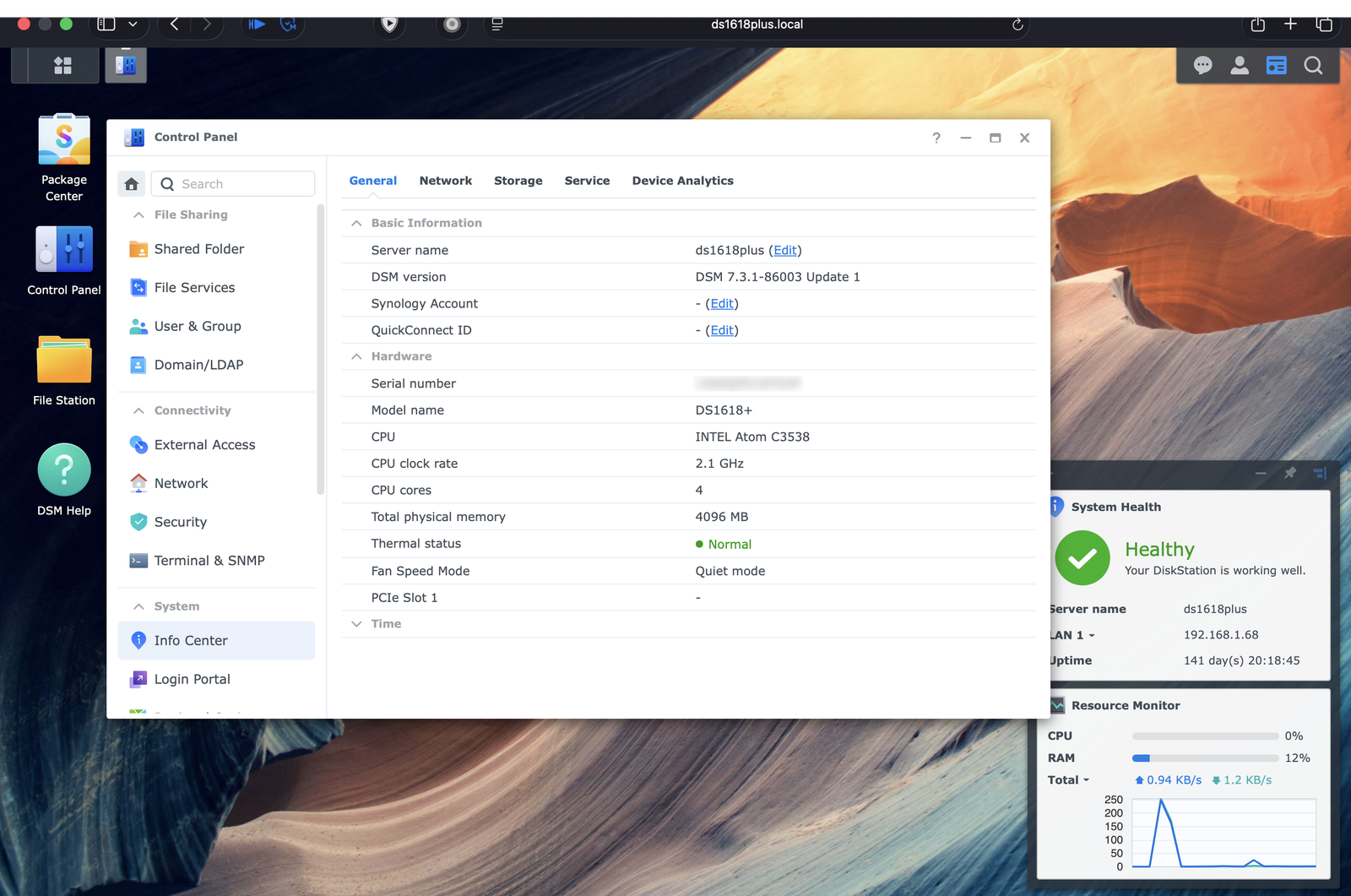Edit the Synology Account link
1351x896 pixels.
pos(722,303)
